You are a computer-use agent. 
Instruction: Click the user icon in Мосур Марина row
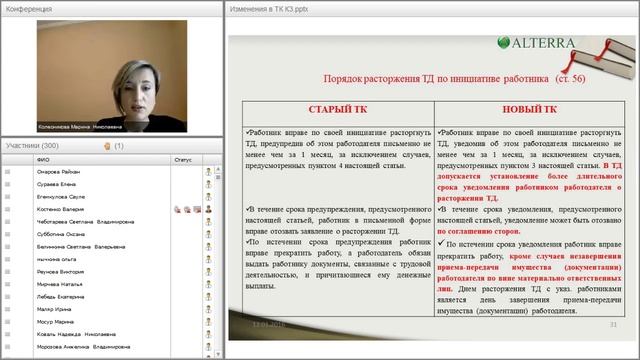point(208,322)
